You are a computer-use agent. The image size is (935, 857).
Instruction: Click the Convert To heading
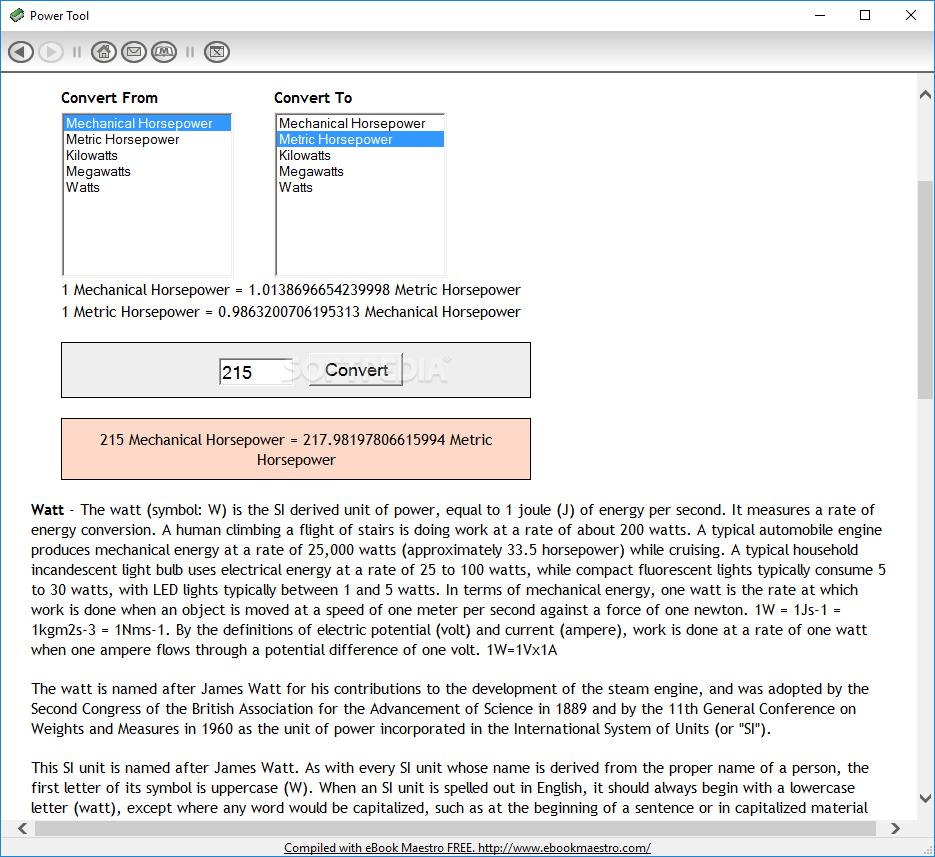coord(313,98)
